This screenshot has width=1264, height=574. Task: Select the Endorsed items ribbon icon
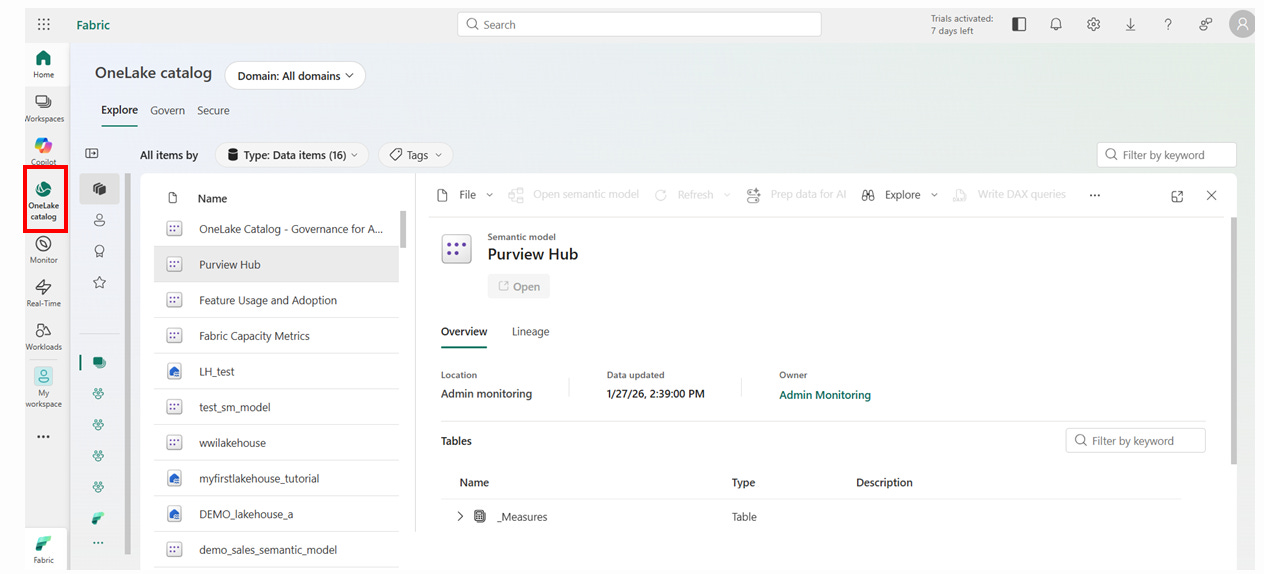click(x=99, y=251)
